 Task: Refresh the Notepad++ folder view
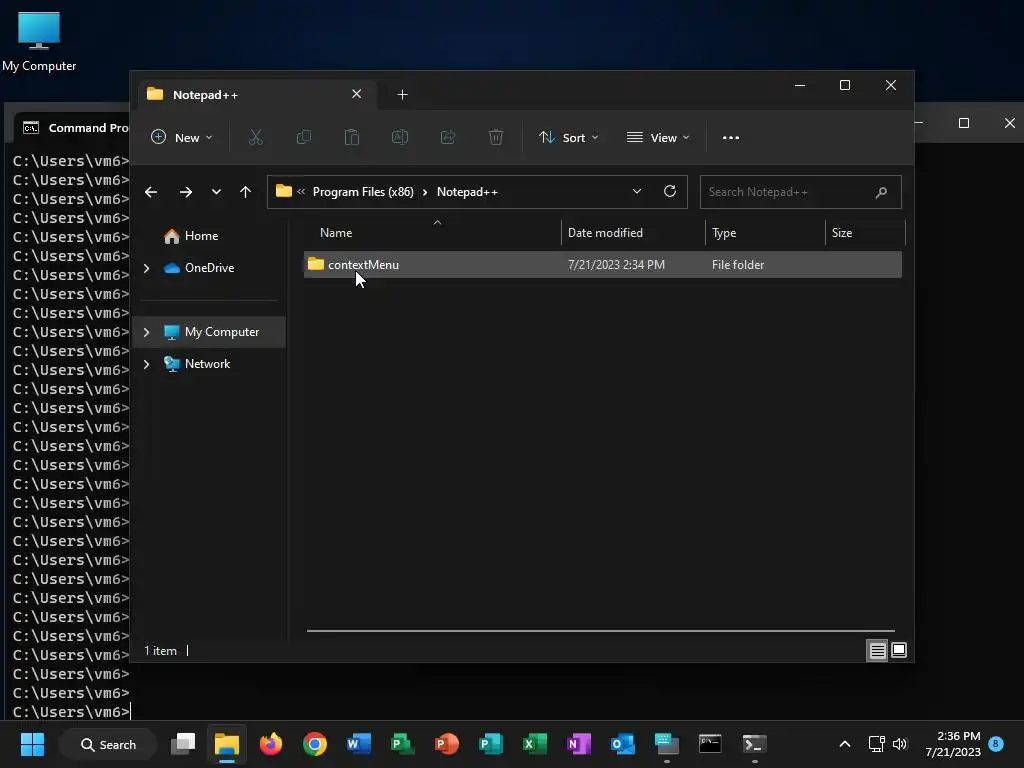tap(669, 191)
